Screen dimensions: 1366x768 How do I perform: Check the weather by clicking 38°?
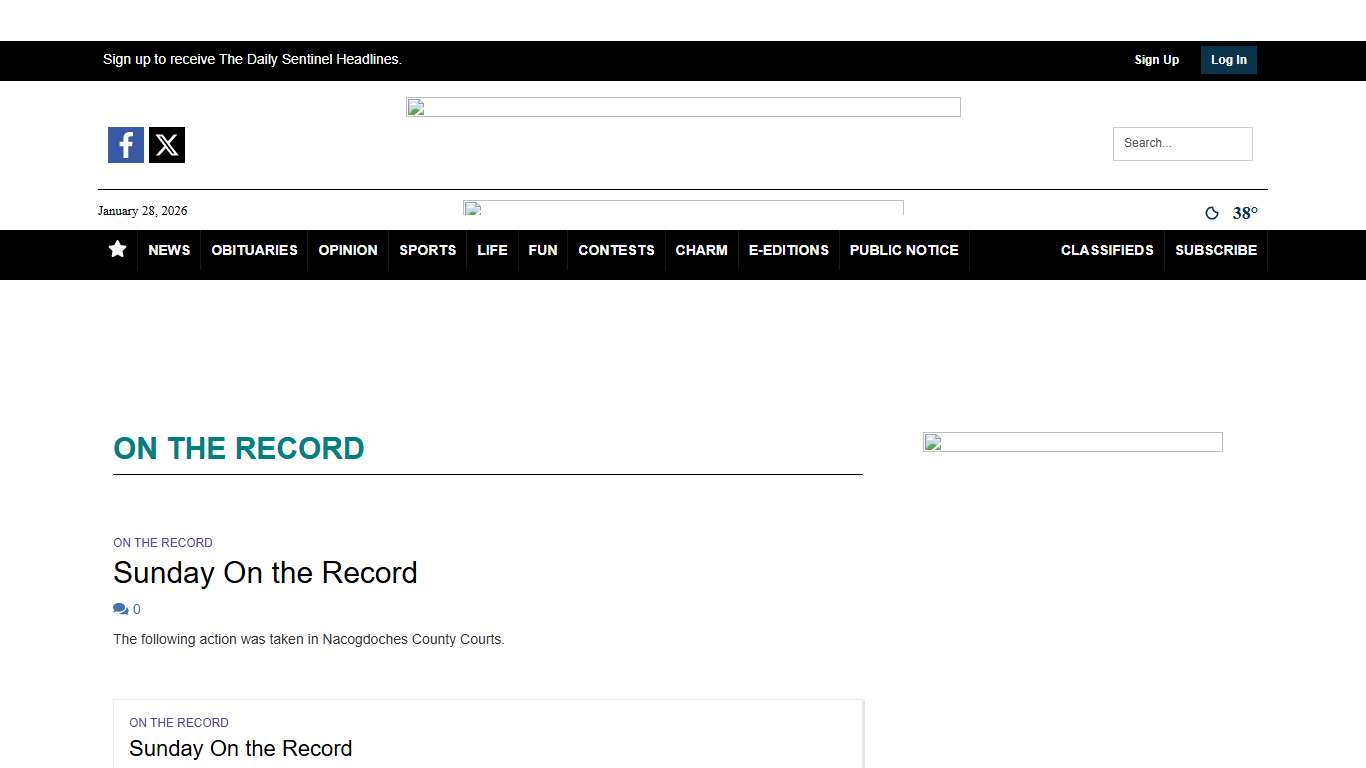click(x=1243, y=213)
